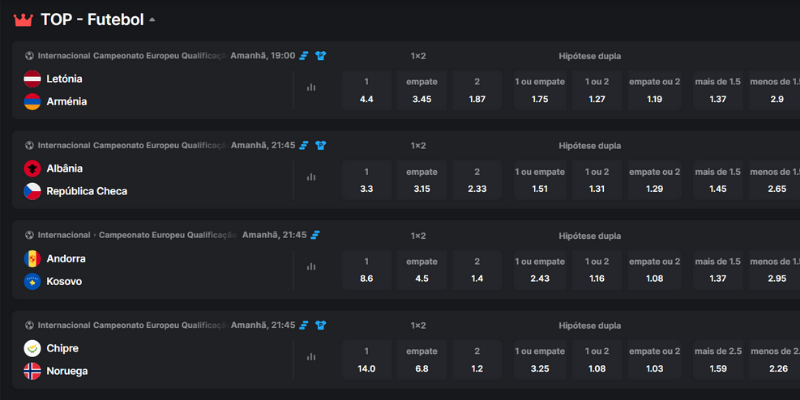
Task: Click the crown icon beside TOP - Futebol
Action: [24, 20]
